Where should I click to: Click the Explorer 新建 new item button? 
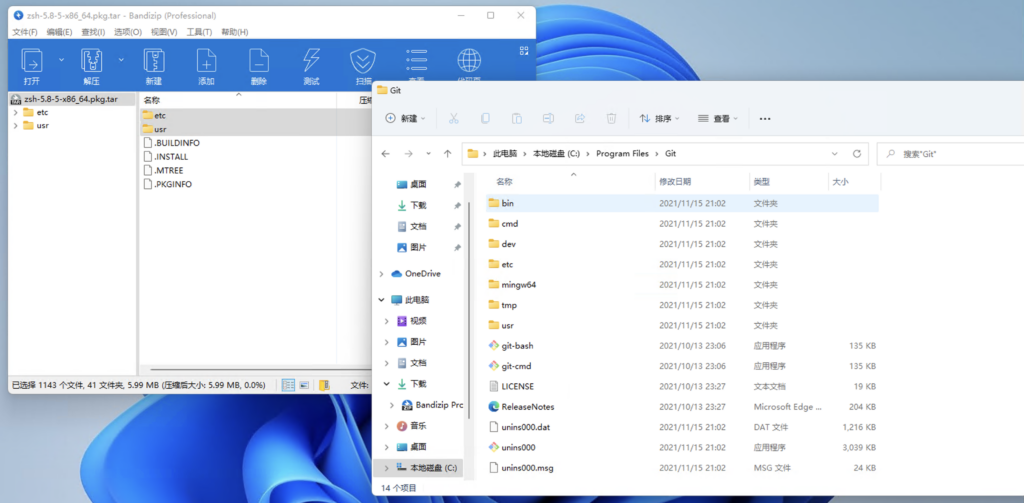(x=406, y=119)
